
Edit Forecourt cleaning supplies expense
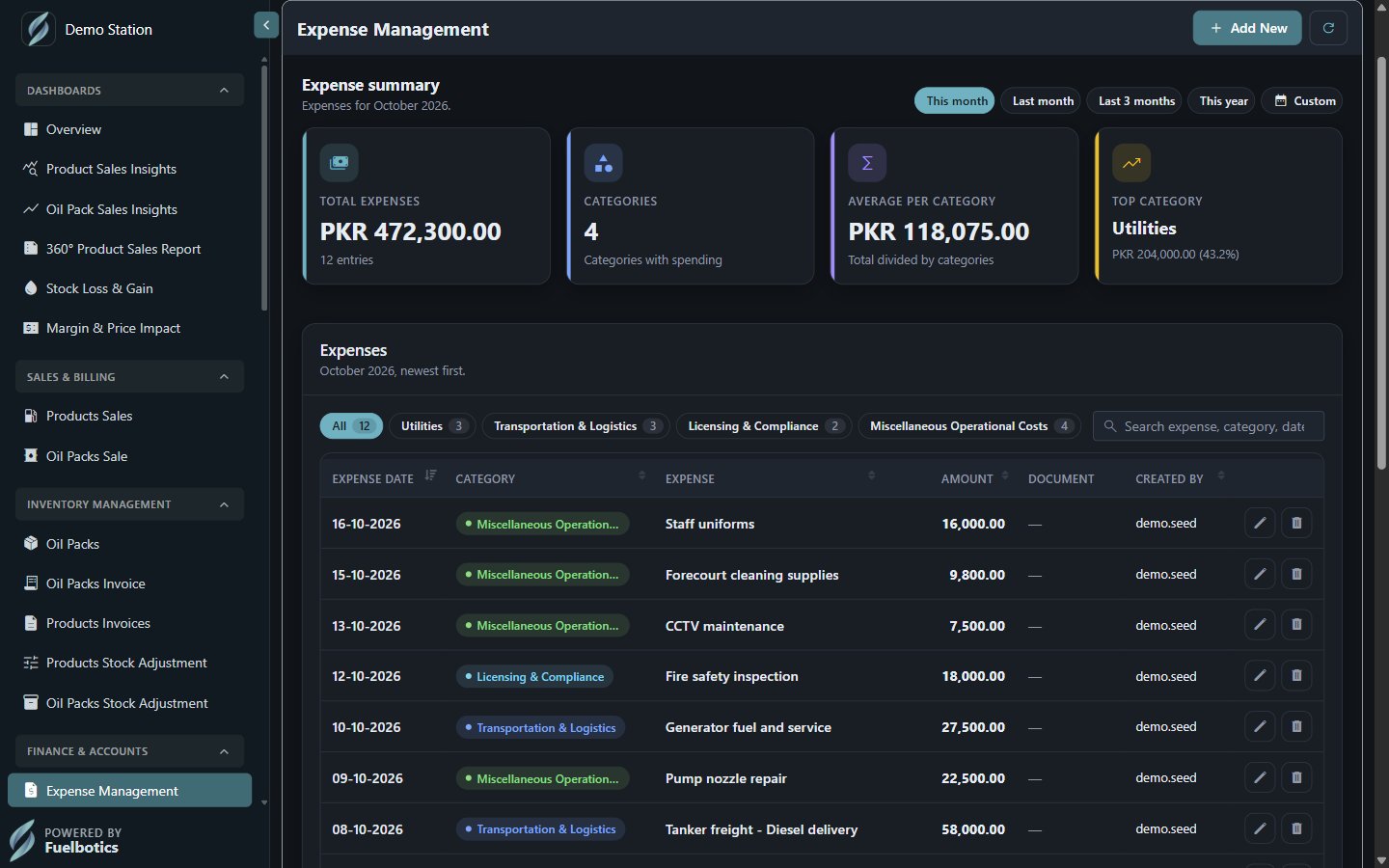coord(1260,574)
